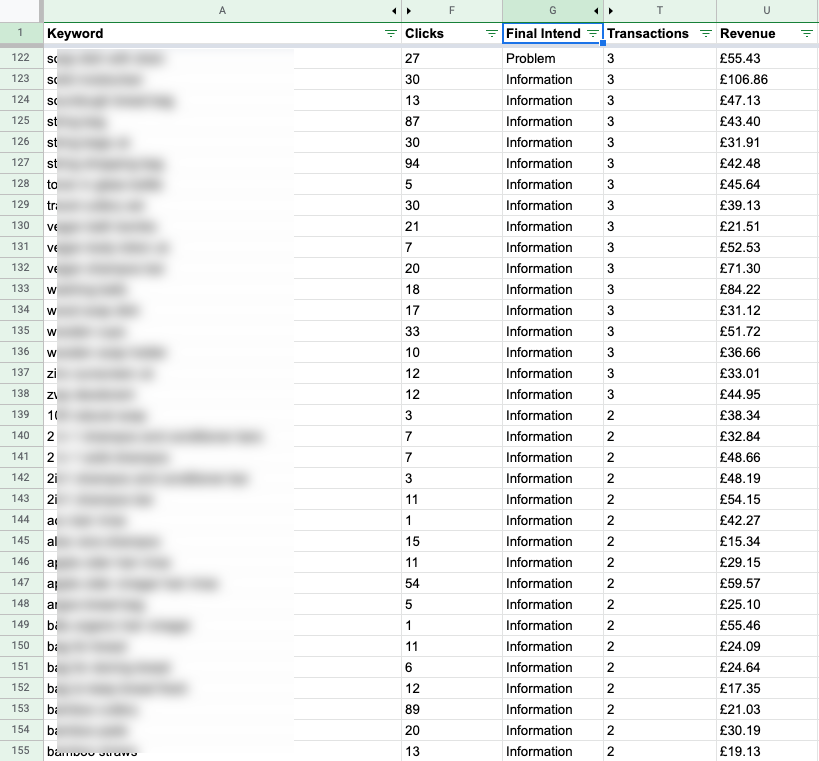This screenshot has height=761, width=819.
Task: Click left unhide arrow in column G header
Action: click(597, 11)
